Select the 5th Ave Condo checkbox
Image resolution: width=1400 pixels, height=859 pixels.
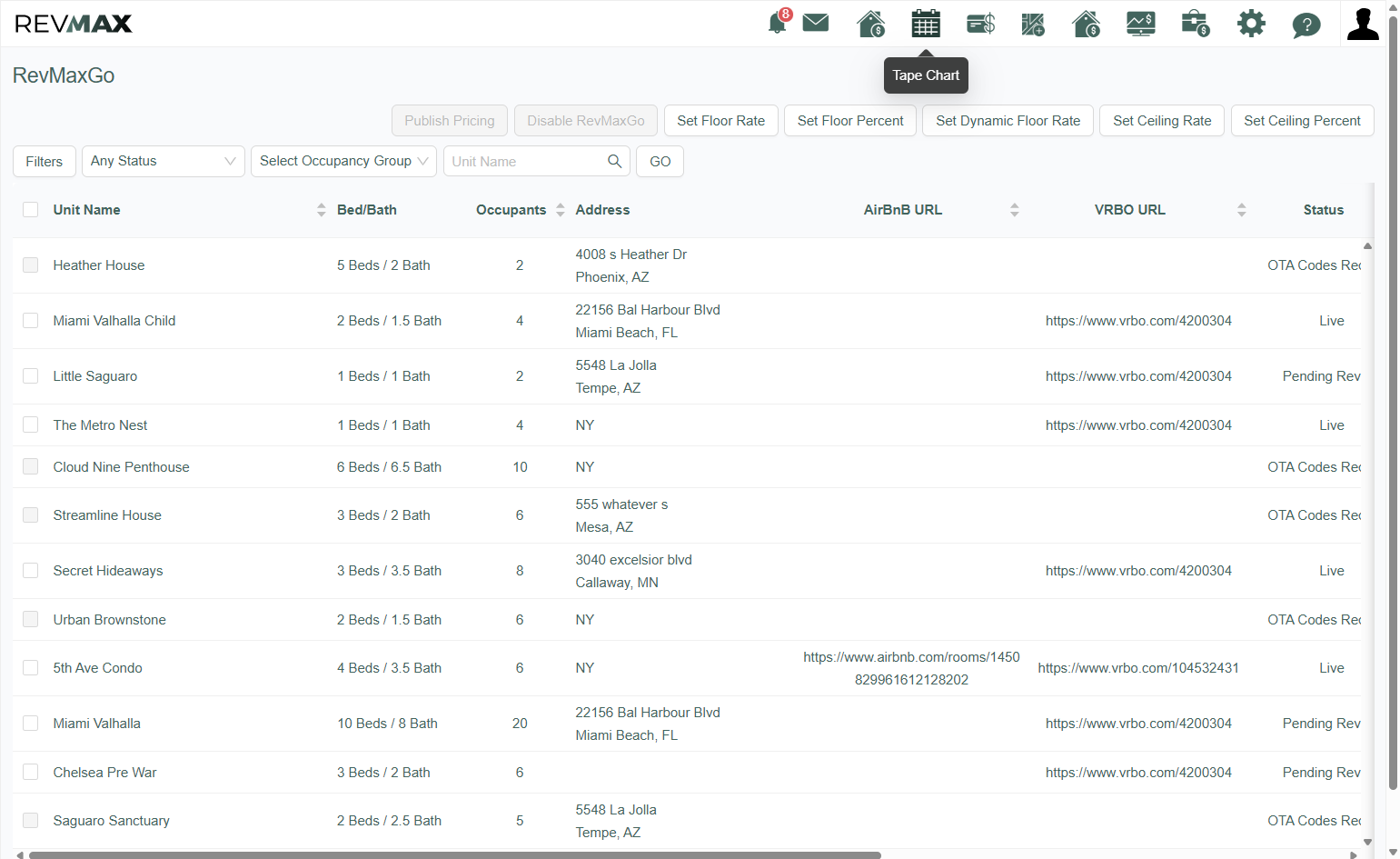pos(31,668)
